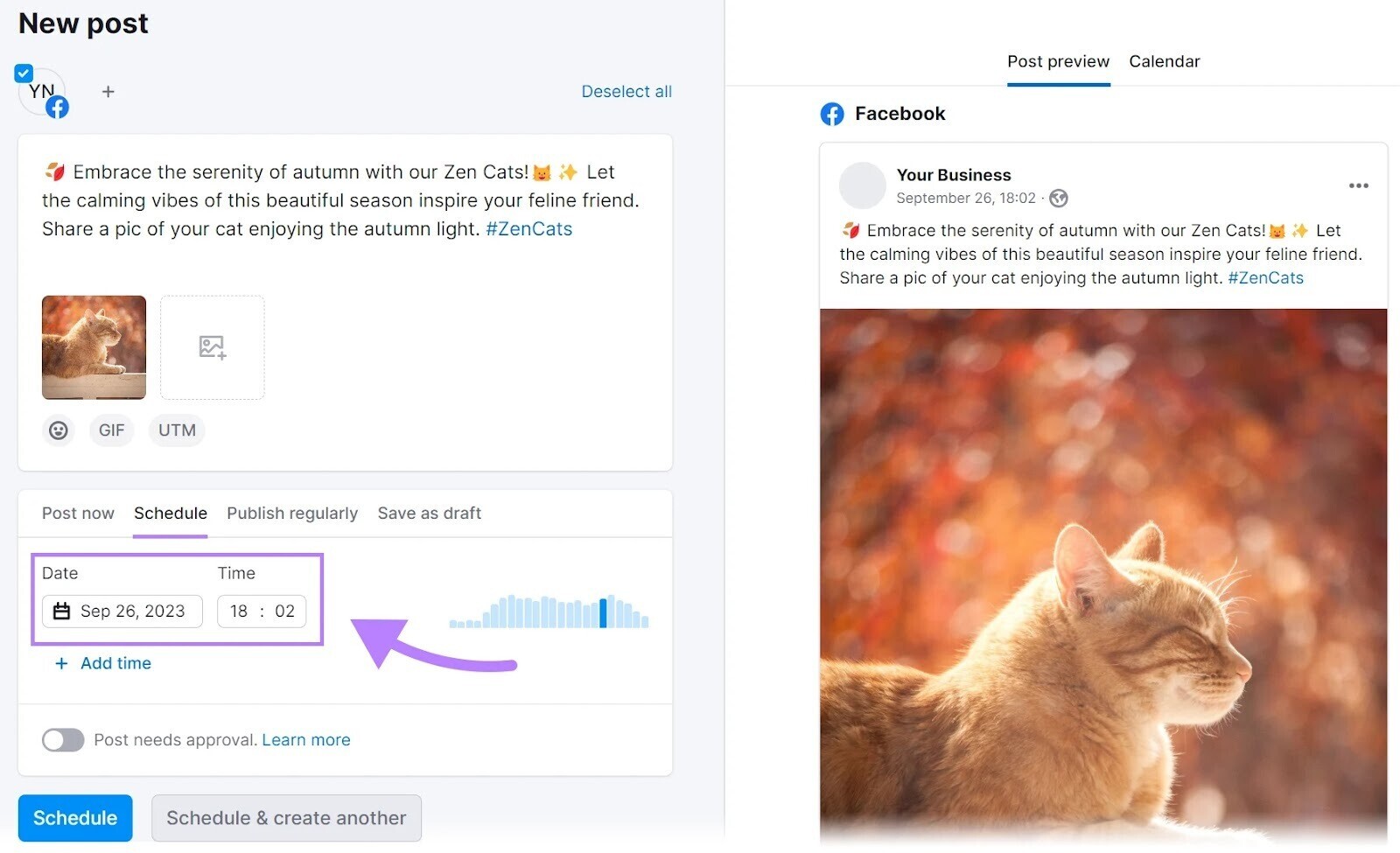
Task: Click the calendar icon in Date field
Action: (x=61, y=612)
